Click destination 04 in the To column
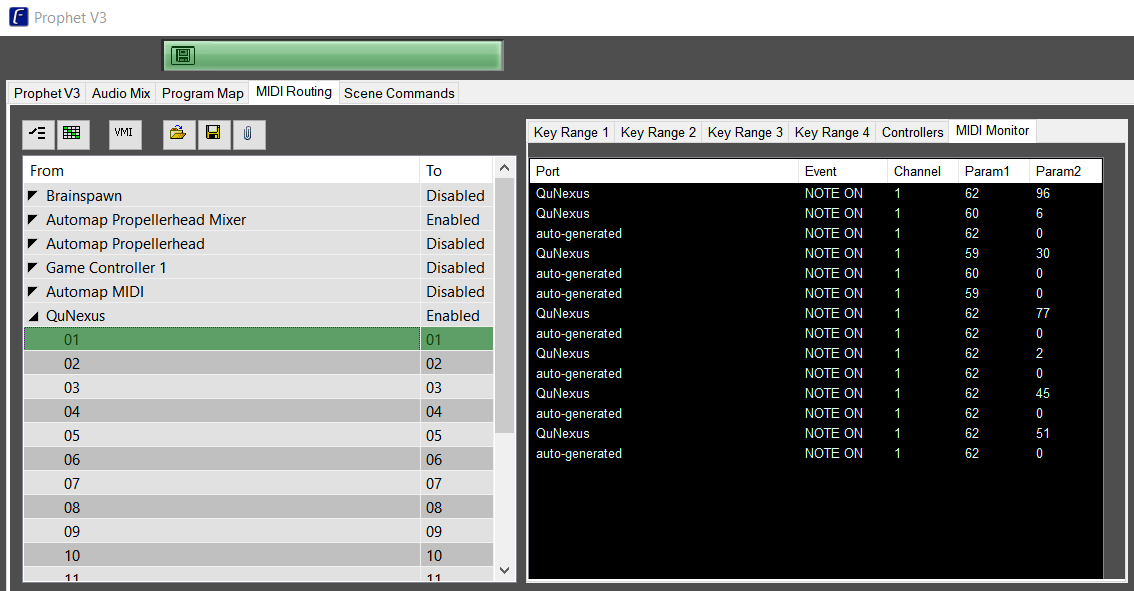The width and height of the screenshot is (1134, 591). (456, 411)
